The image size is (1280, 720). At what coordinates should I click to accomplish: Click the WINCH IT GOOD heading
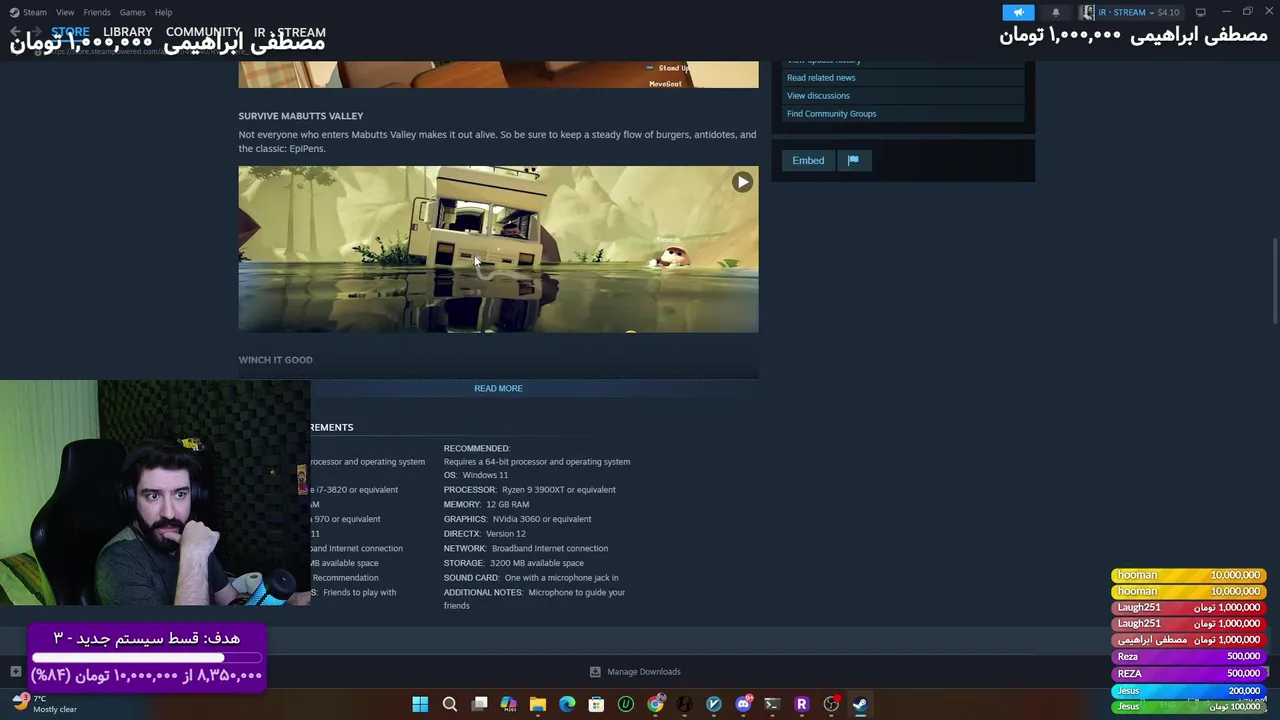click(x=275, y=360)
